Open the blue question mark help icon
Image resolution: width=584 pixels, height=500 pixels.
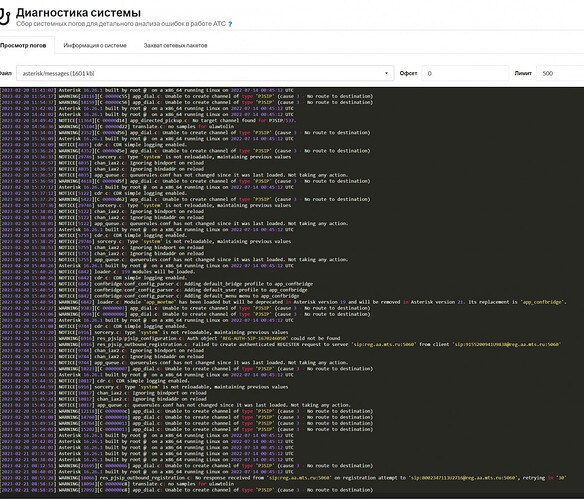(230, 24)
